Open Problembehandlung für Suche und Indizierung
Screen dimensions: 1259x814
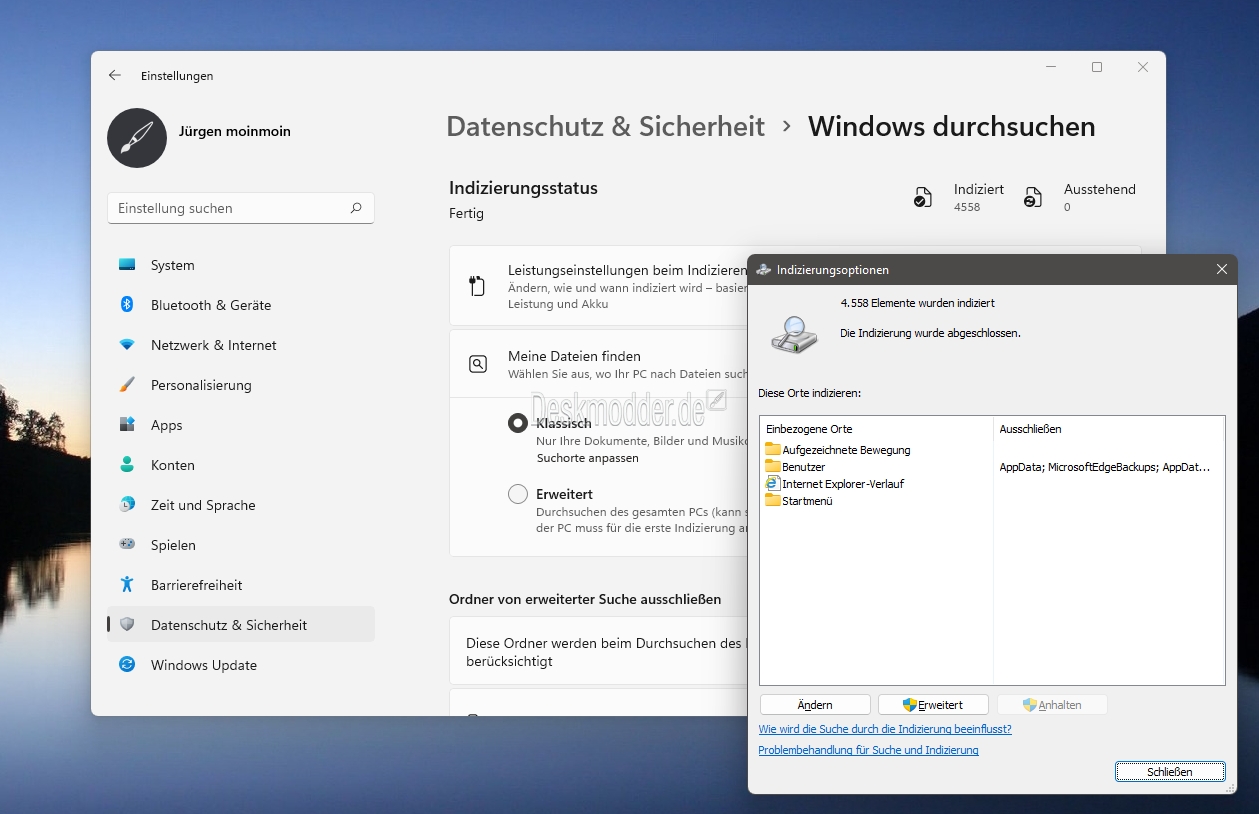(x=868, y=750)
